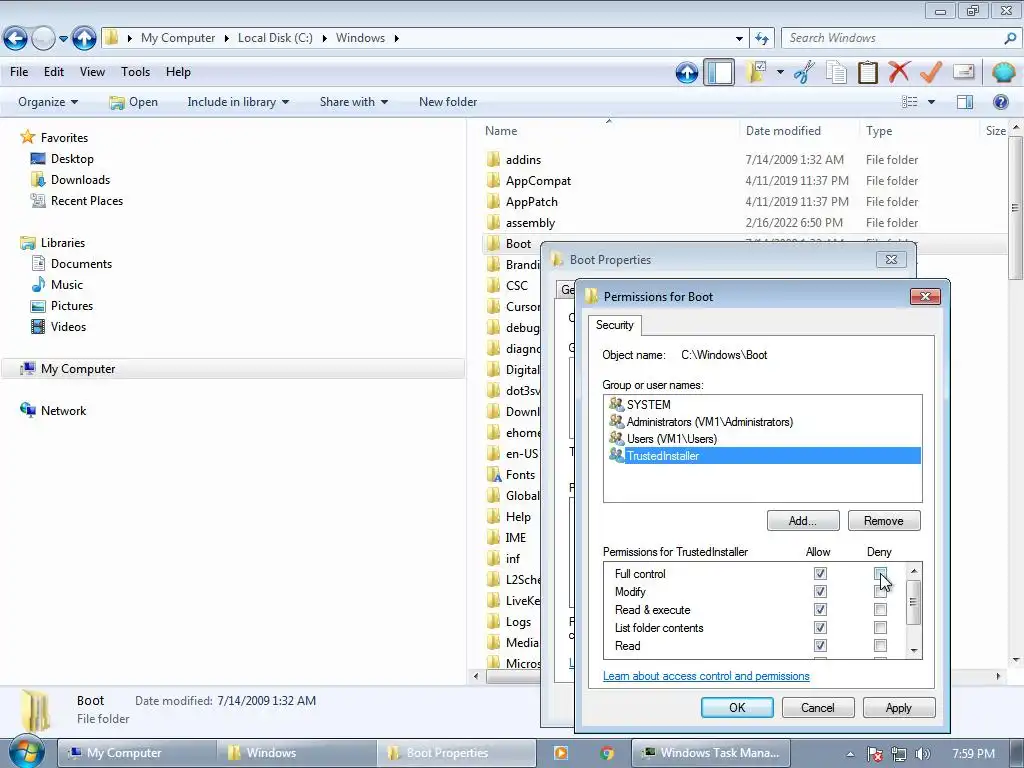Image resolution: width=1024 pixels, height=768 pixels.
Task: Toggle Allow for Modify
Action: [820, 592]
